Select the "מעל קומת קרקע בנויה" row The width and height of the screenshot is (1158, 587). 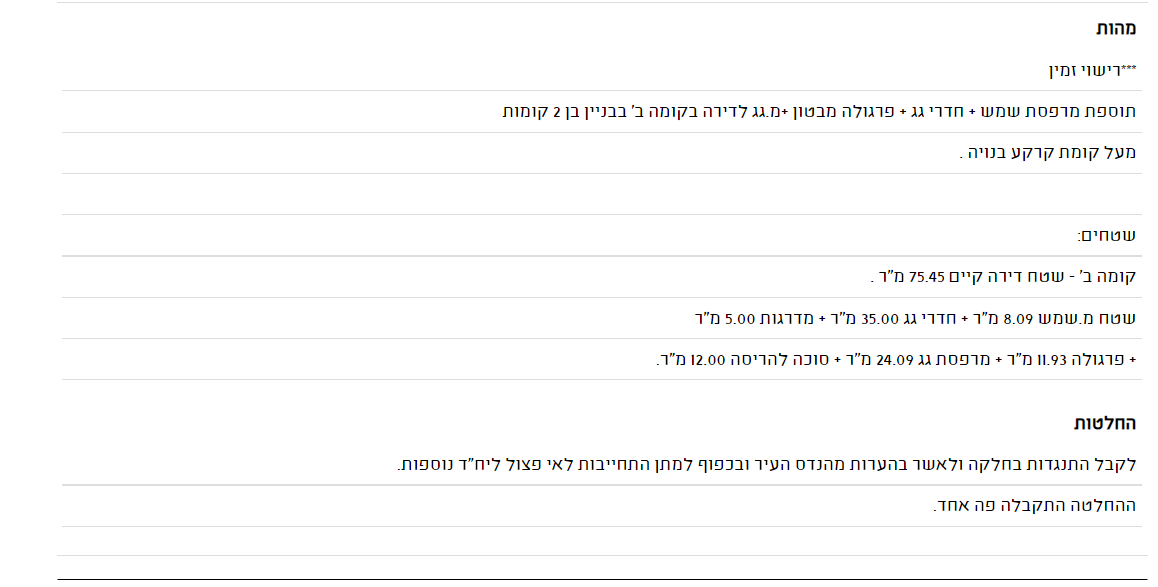1048,153
